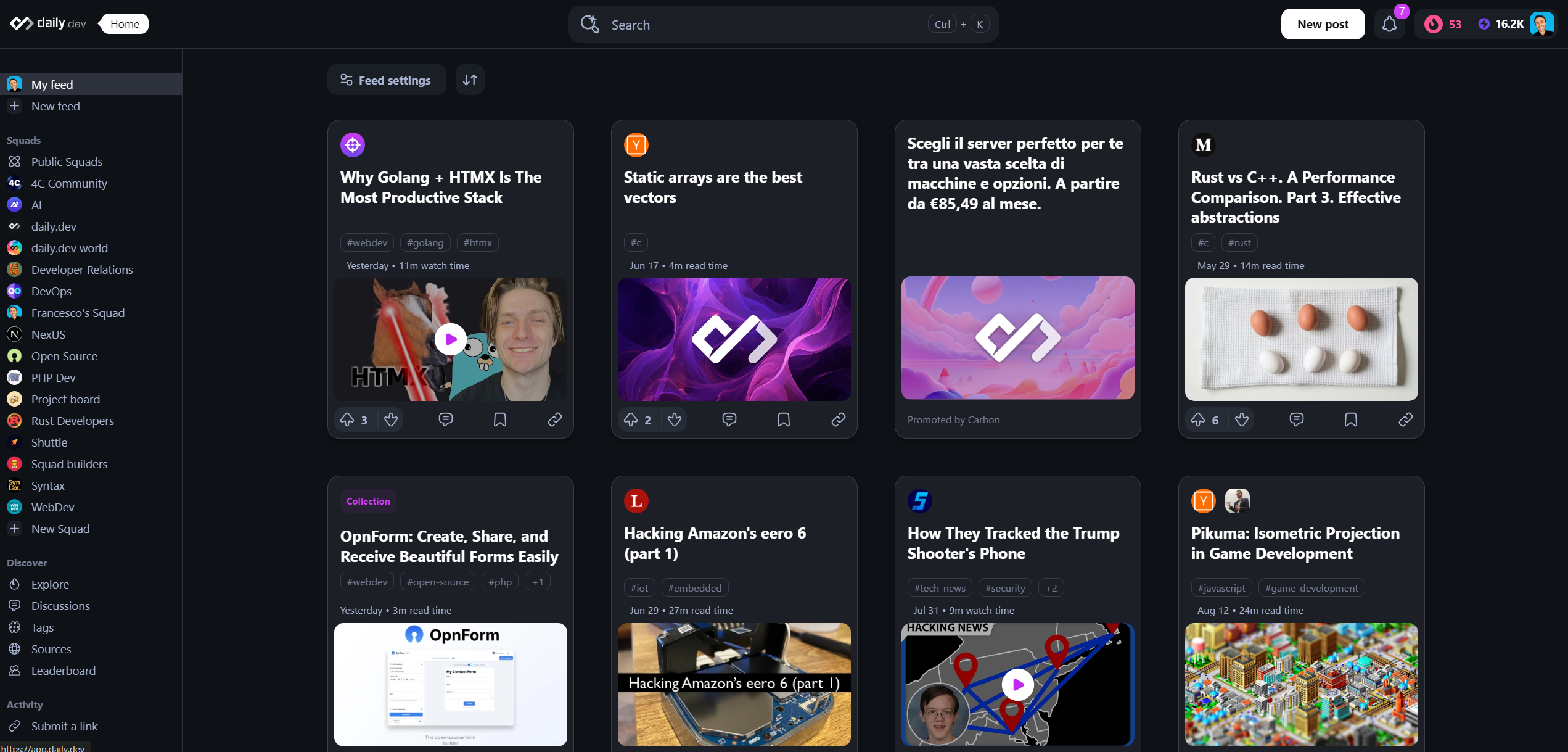1568x752 pixels.
Task: Open Hacker News source icon on Static arrays
Action: point(636,145)
